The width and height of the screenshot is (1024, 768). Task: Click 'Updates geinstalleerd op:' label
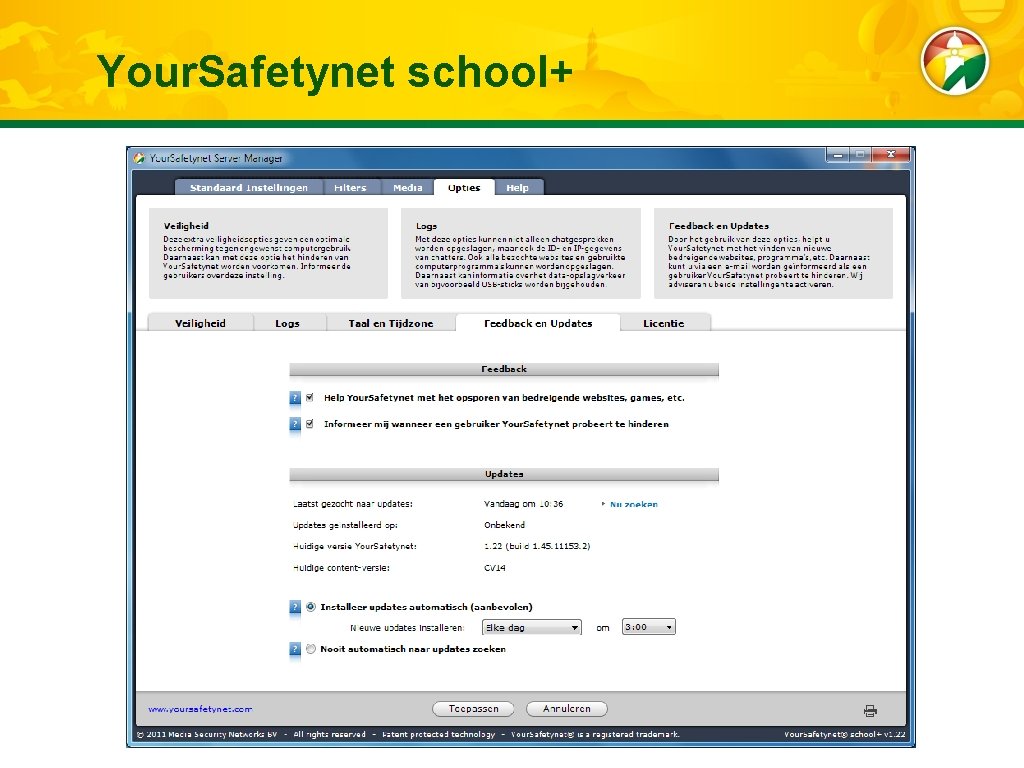coord(345,525)
